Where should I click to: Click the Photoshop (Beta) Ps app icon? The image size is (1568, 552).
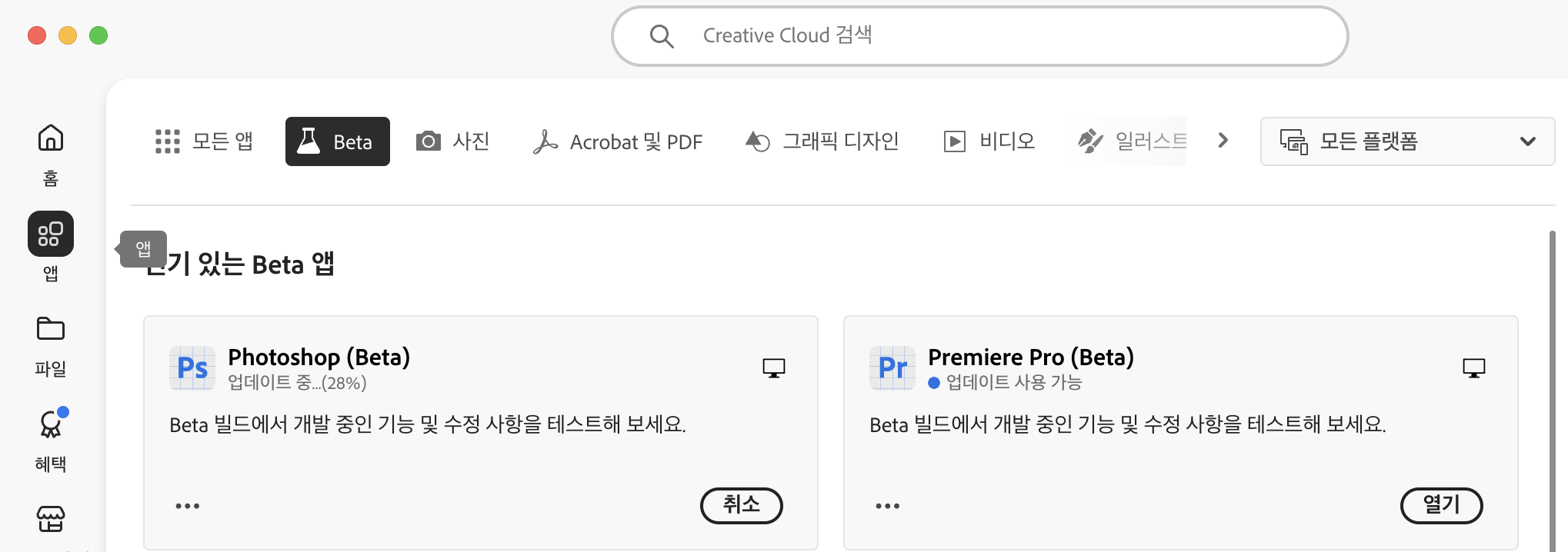tap(192, 368)
